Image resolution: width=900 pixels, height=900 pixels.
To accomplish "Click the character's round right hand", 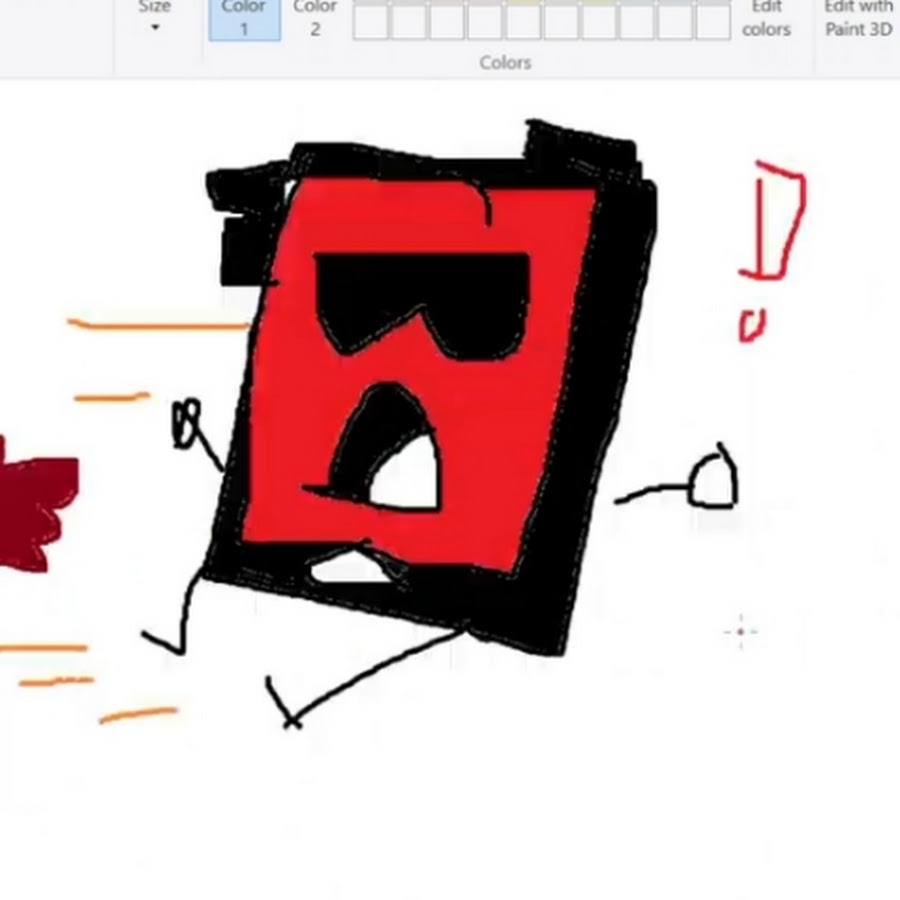I will pos(714,482).
